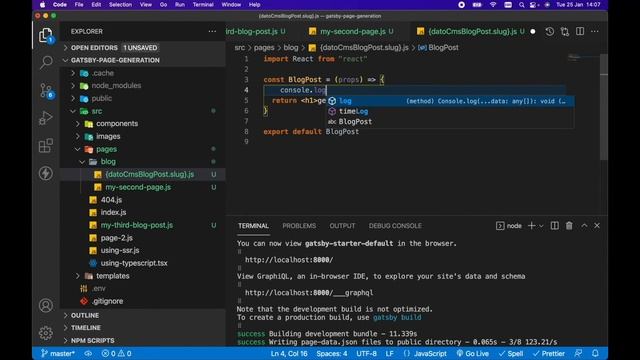The image size is (640, 360).
Task: Open editor more actions ellipsis
Action: [595, 31]
